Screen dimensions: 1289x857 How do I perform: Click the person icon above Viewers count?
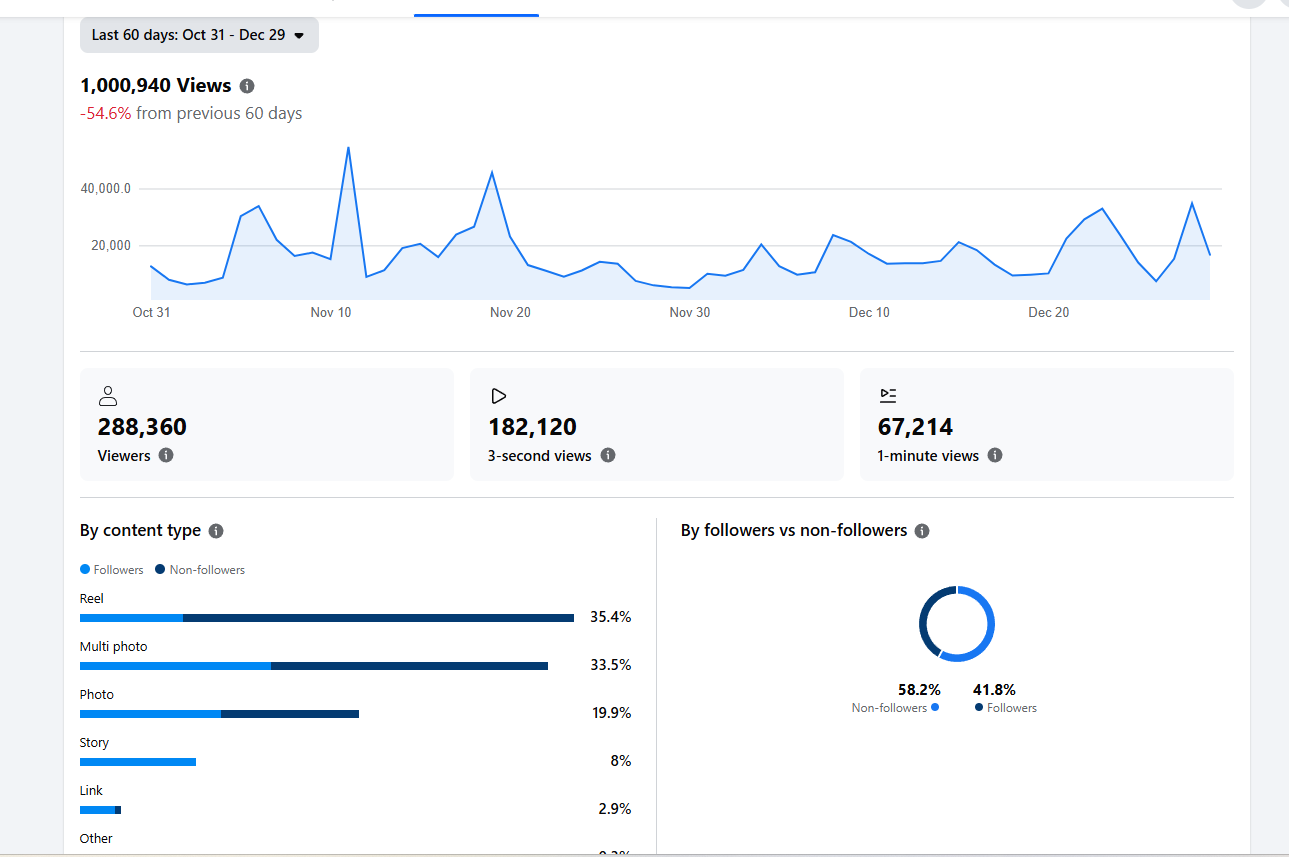(x=108, y=396)
